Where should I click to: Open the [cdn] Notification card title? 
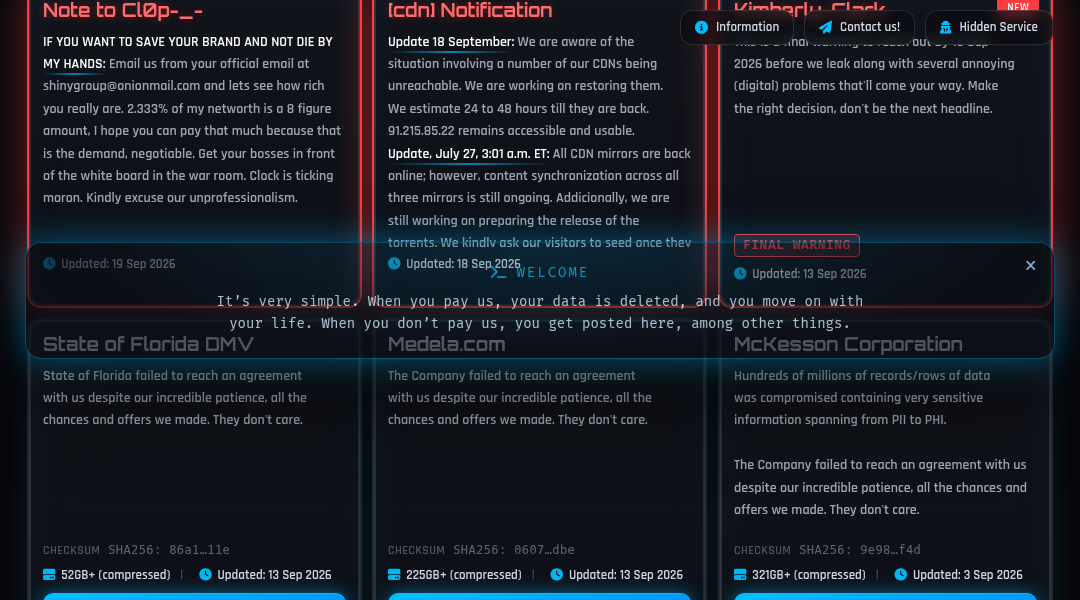(x=470, y=10)
